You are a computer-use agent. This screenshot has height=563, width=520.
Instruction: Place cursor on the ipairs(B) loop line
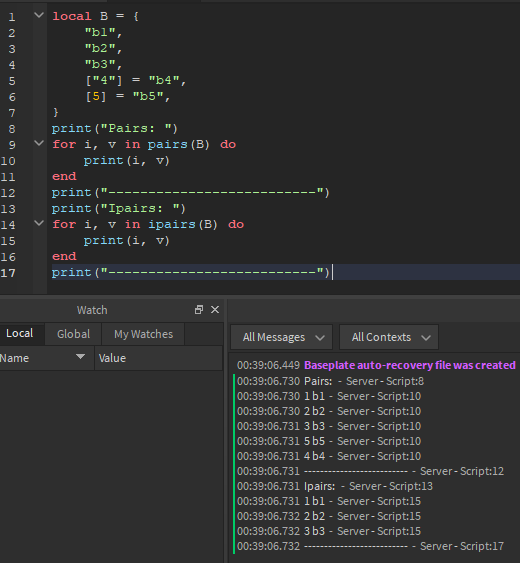click(148, 224)
